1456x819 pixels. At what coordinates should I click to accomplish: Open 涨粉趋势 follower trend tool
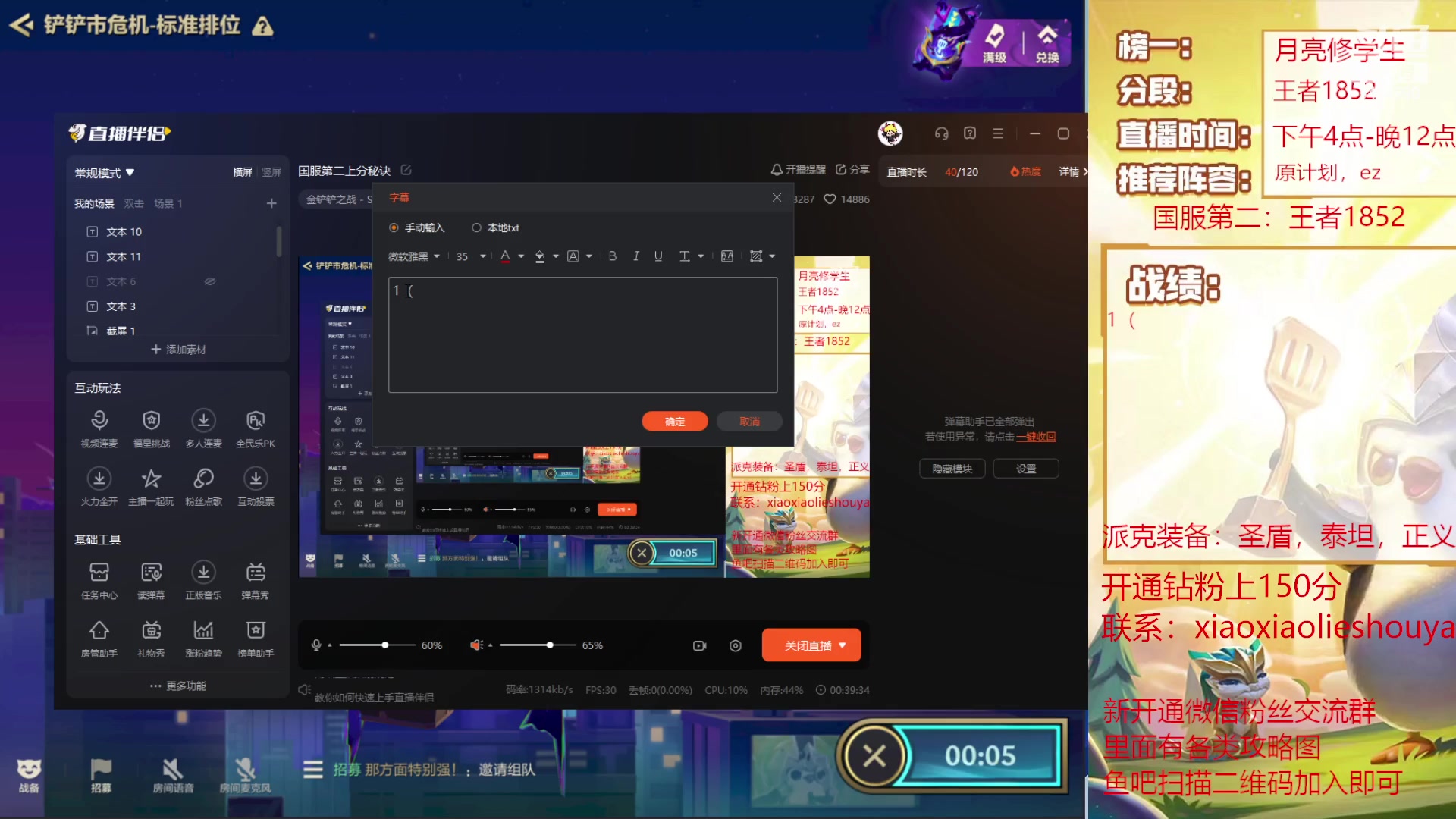[203, 639]
